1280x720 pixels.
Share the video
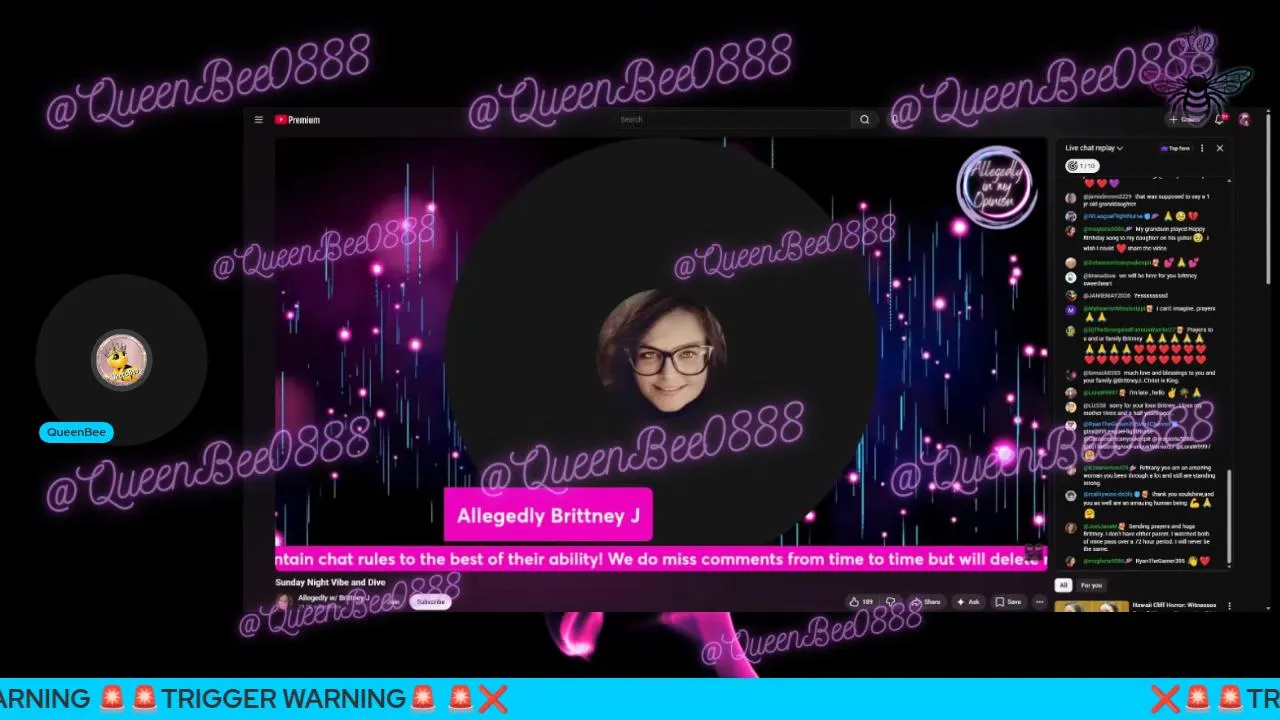coord(926,602)
